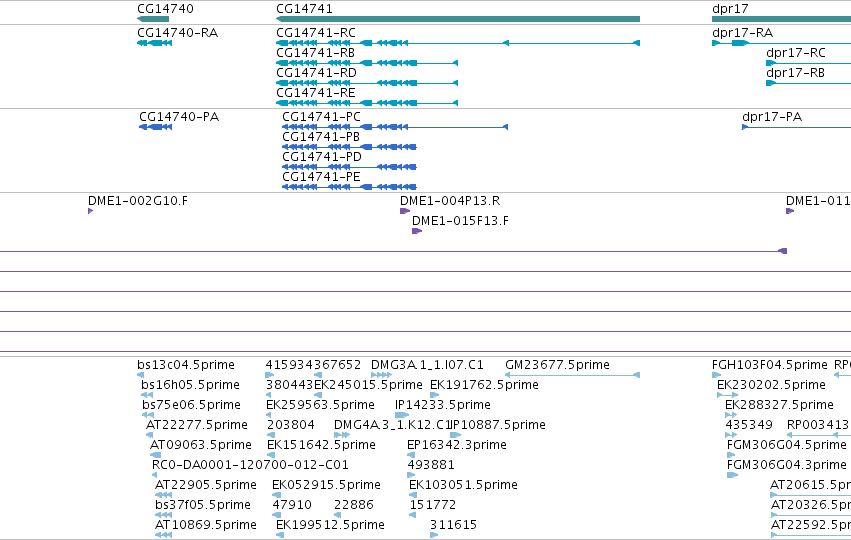Select EST bs13c04.5prime
851x540 pixels.
tap(186, 365)
